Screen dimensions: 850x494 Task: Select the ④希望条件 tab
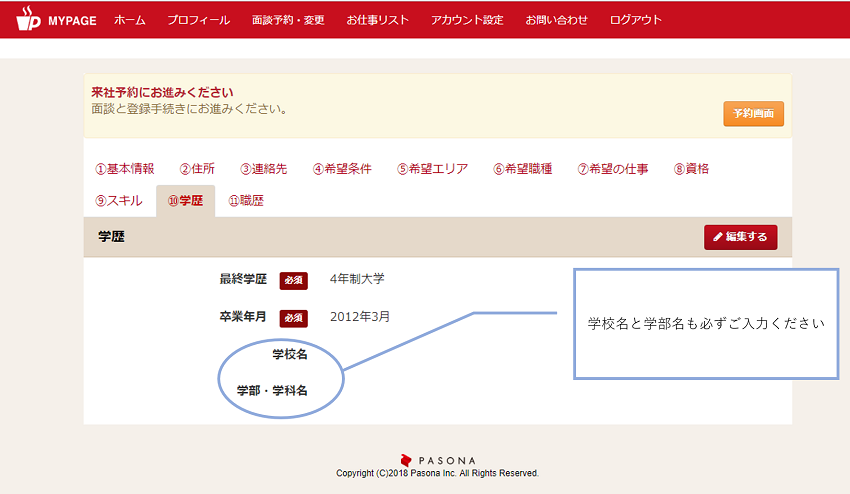tap(342, 169)
